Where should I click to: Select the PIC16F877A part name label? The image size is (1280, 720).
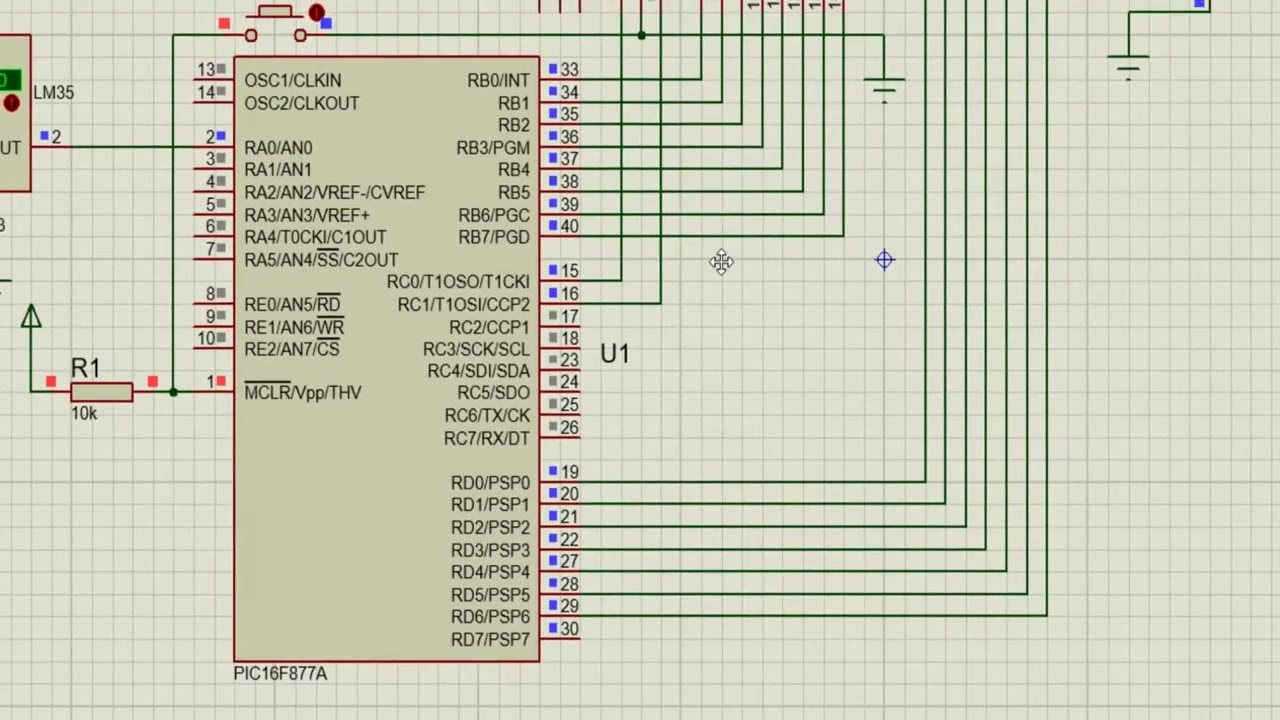280,674
